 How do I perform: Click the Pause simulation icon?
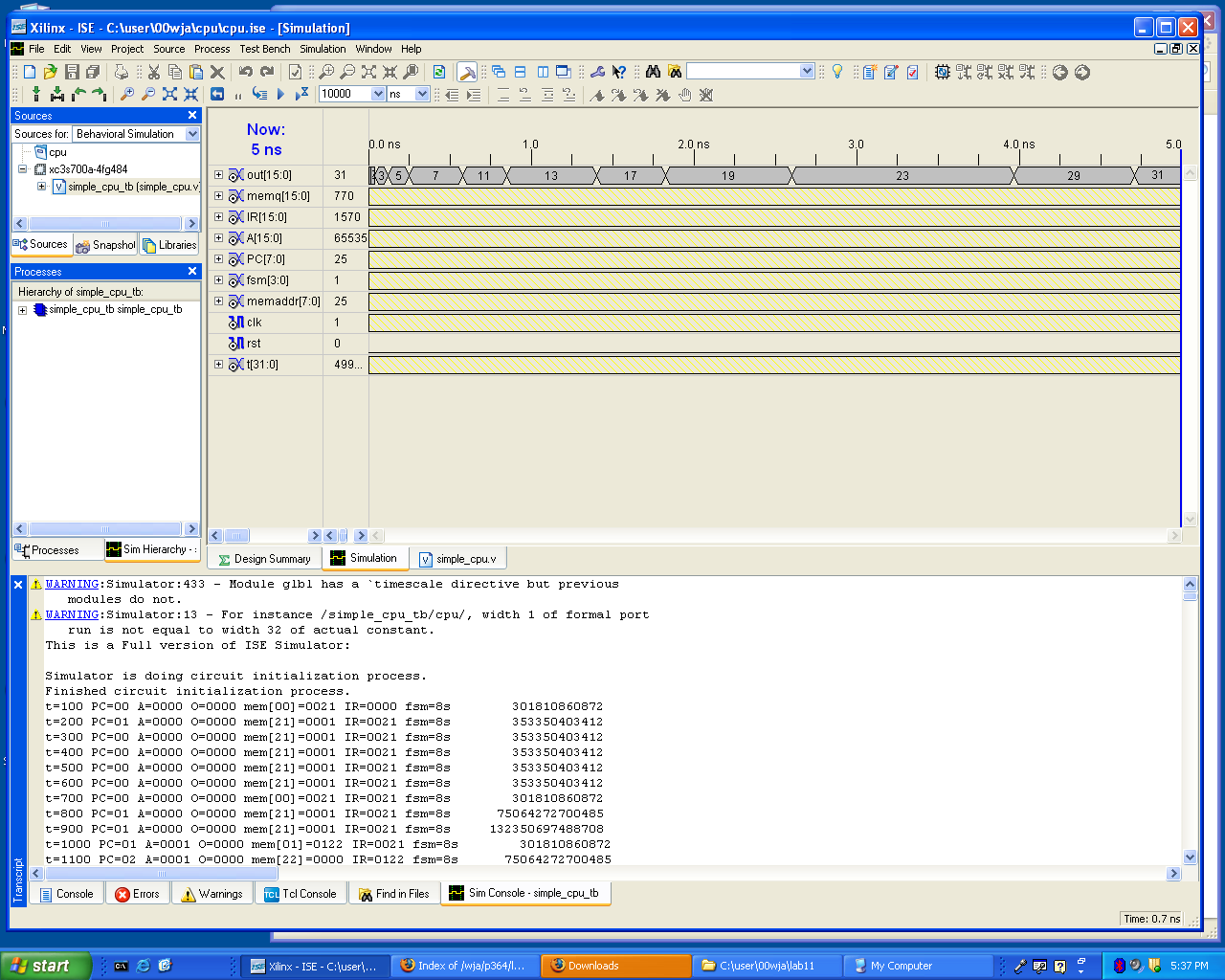point(238,94)
